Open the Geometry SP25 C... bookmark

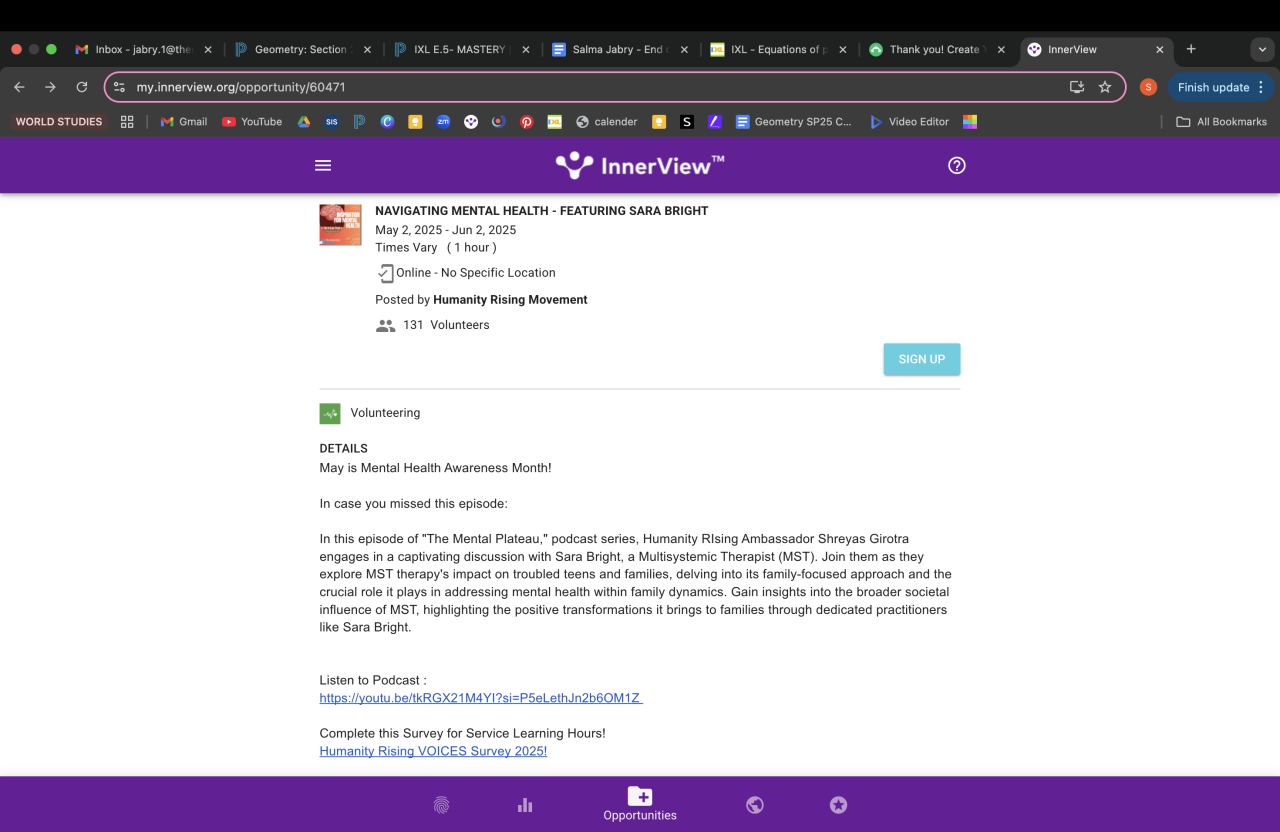(x=794, y=122)
